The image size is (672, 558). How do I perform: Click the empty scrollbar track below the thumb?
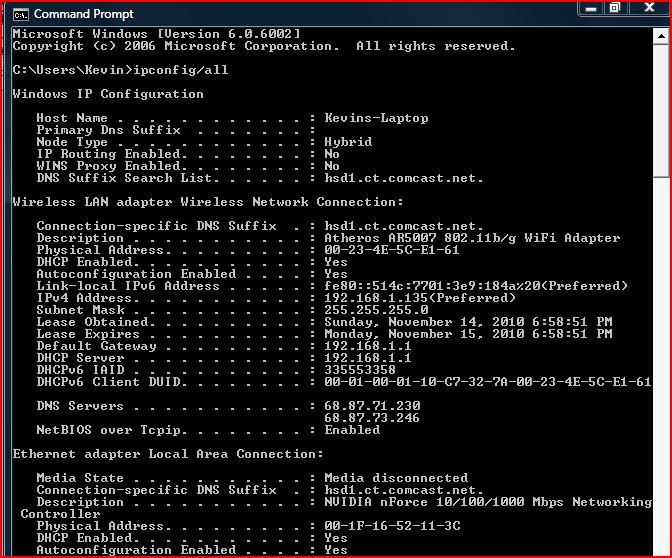(x=660, y=350)
